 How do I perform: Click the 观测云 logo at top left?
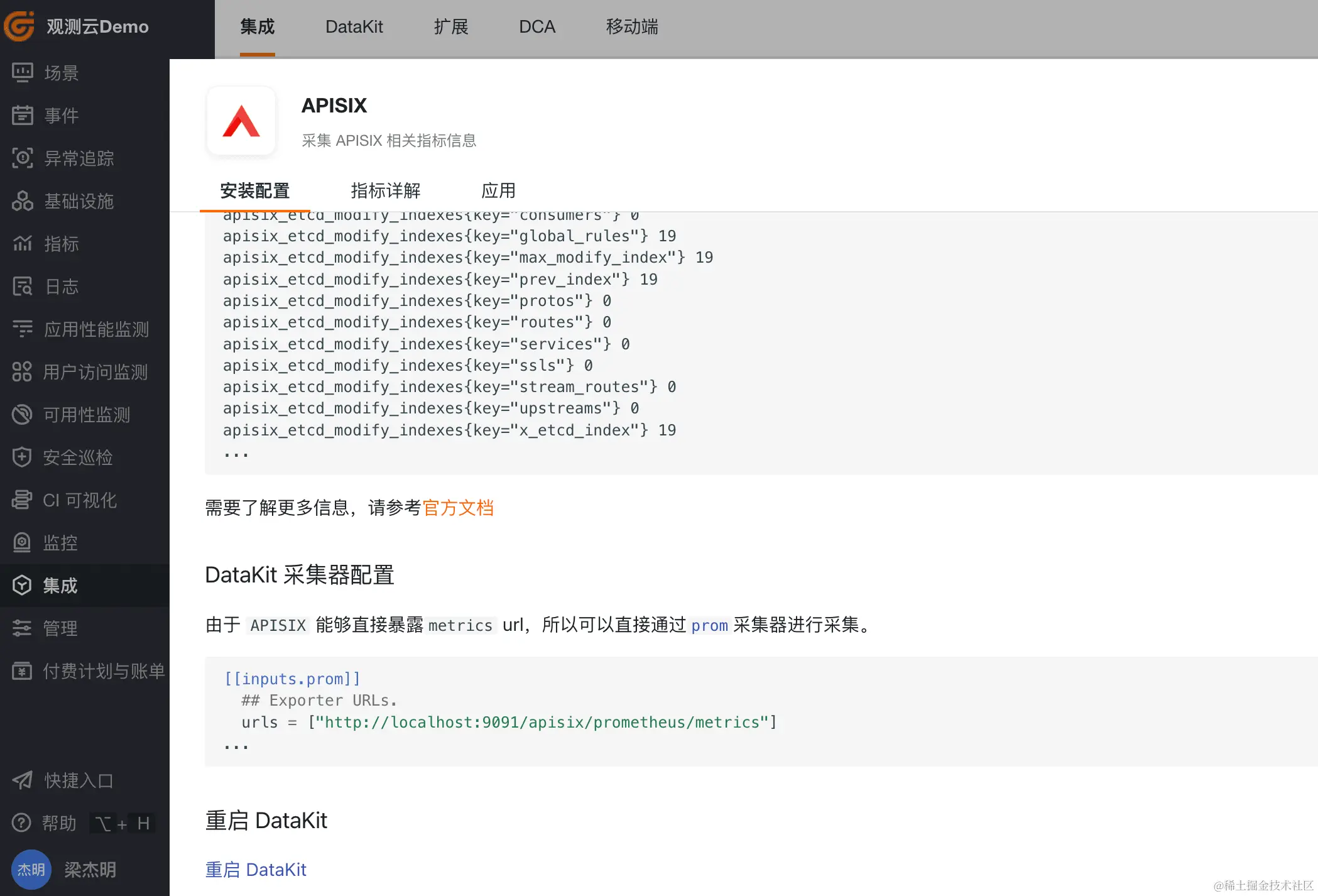click(20, 26)
